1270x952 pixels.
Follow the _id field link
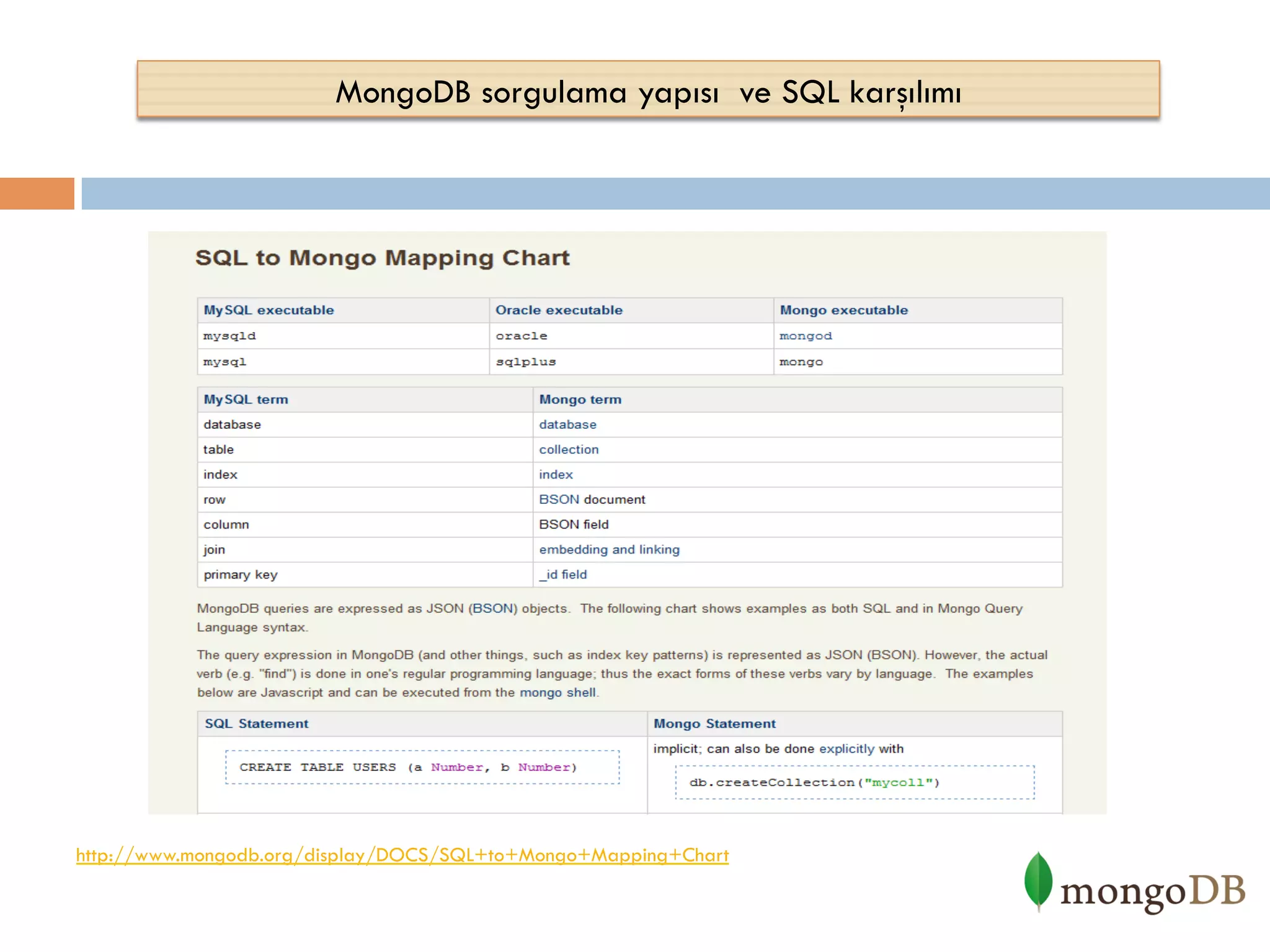point(562,575)
